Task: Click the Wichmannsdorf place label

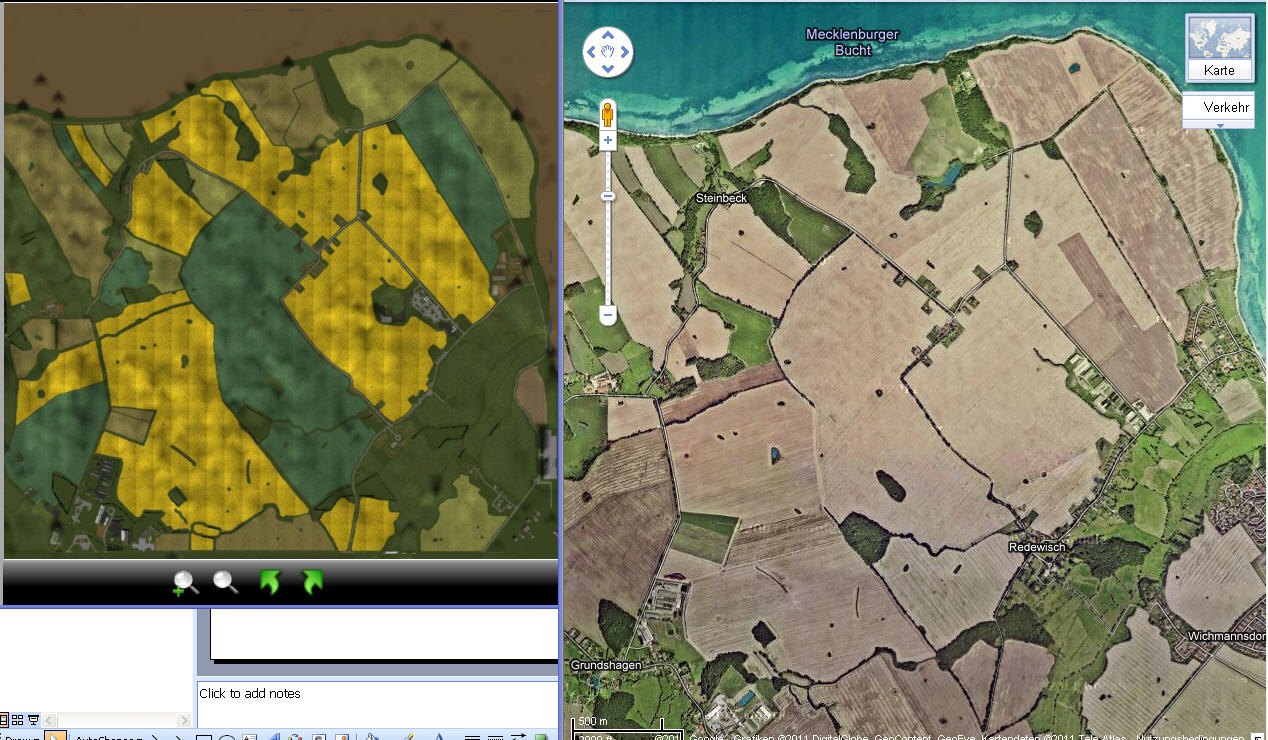Action: tap(1227, 636)
